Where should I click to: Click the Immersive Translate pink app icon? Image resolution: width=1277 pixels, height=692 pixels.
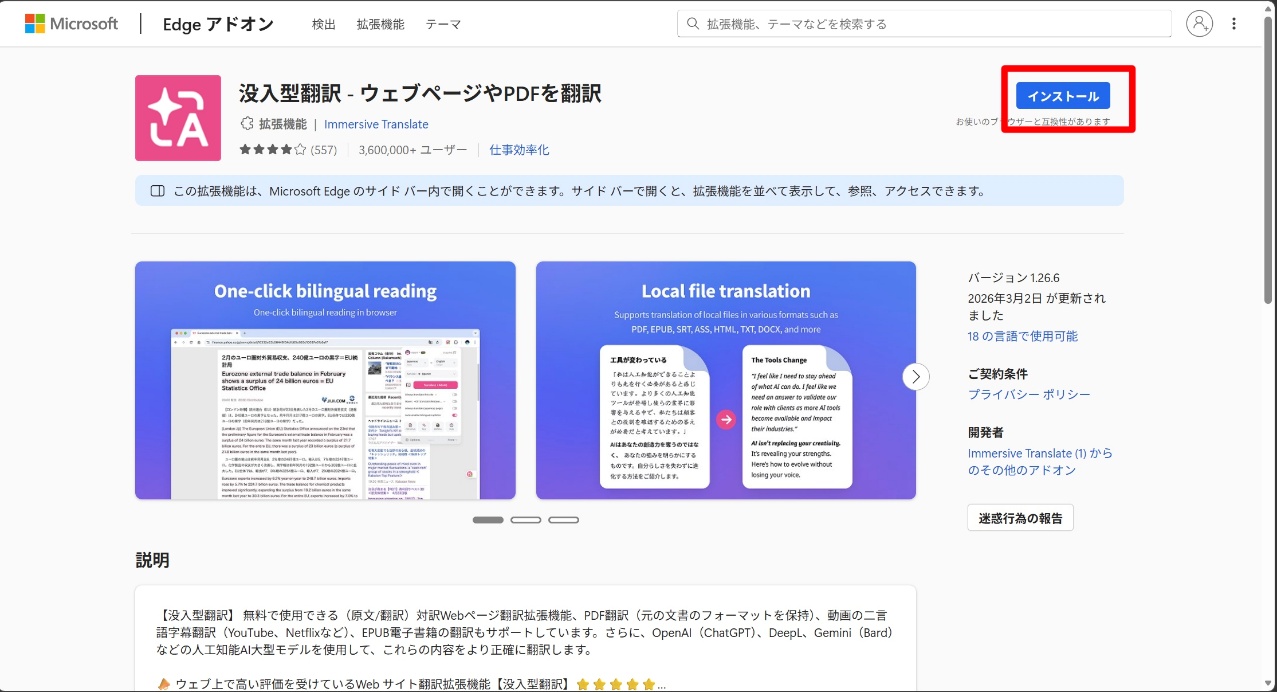tap(178, 118)
